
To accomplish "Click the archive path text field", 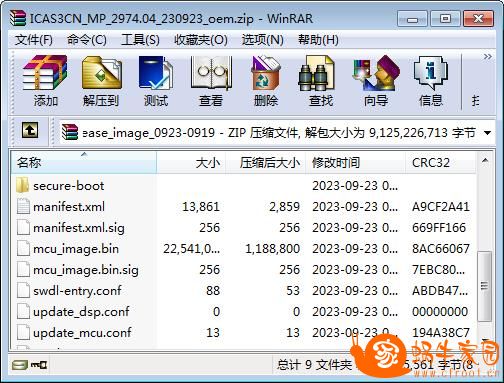I will 277,133.
